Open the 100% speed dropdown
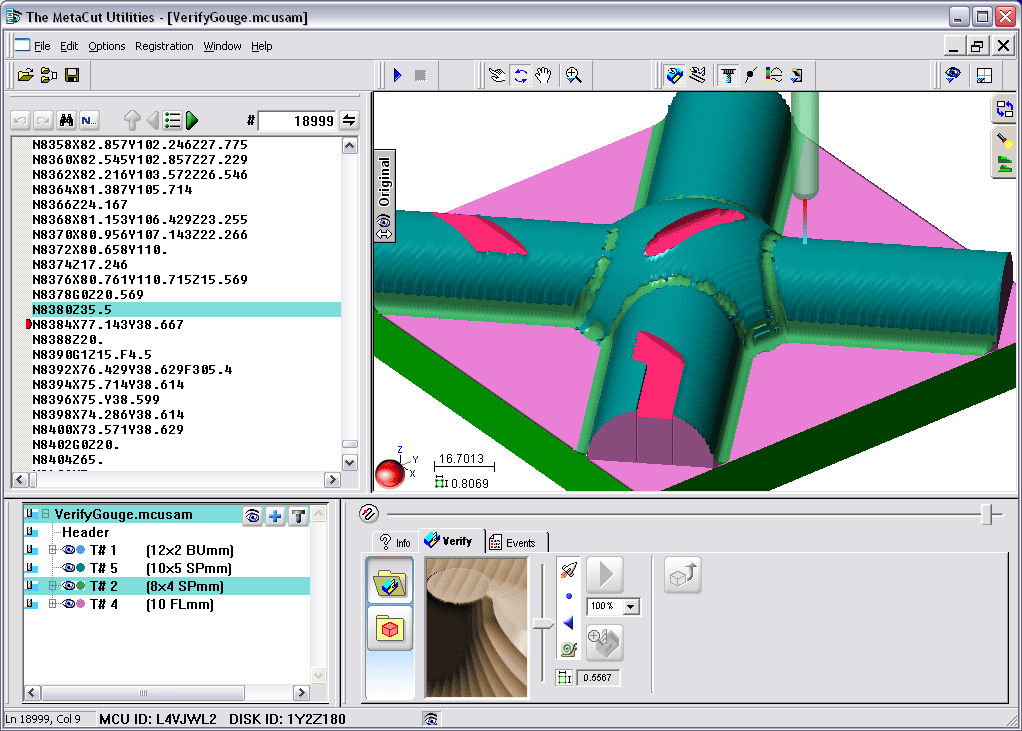This screenshot has width=1022, height=731. click(630, 607)
